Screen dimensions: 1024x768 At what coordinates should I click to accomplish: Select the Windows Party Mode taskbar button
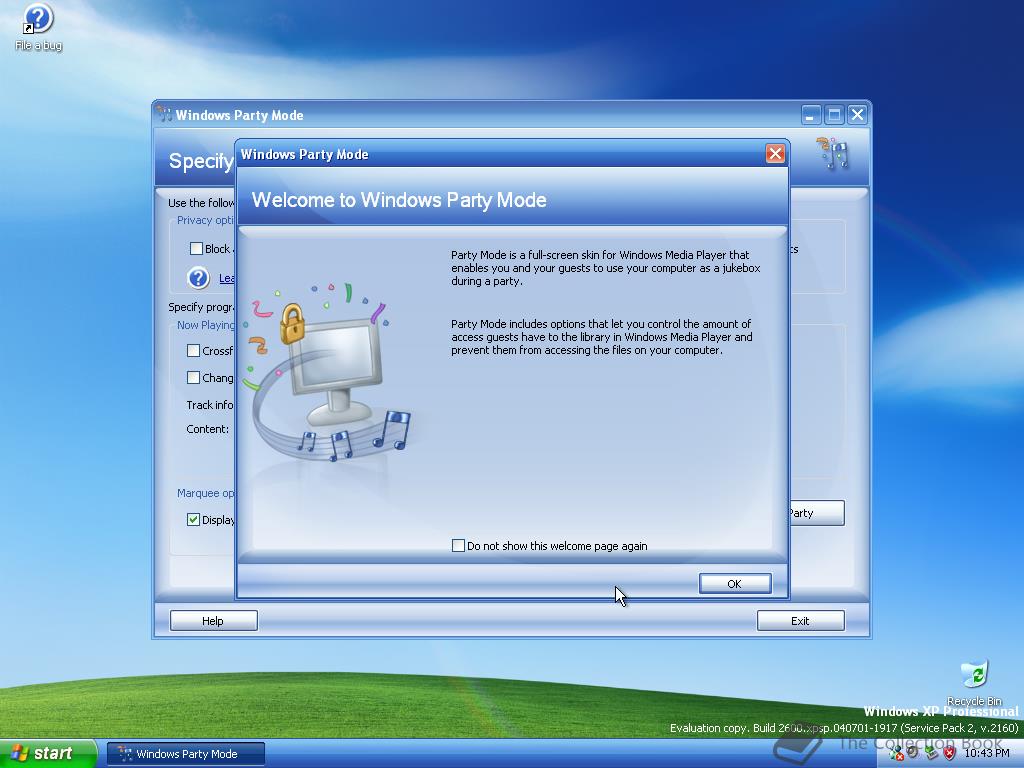[185, 752]
